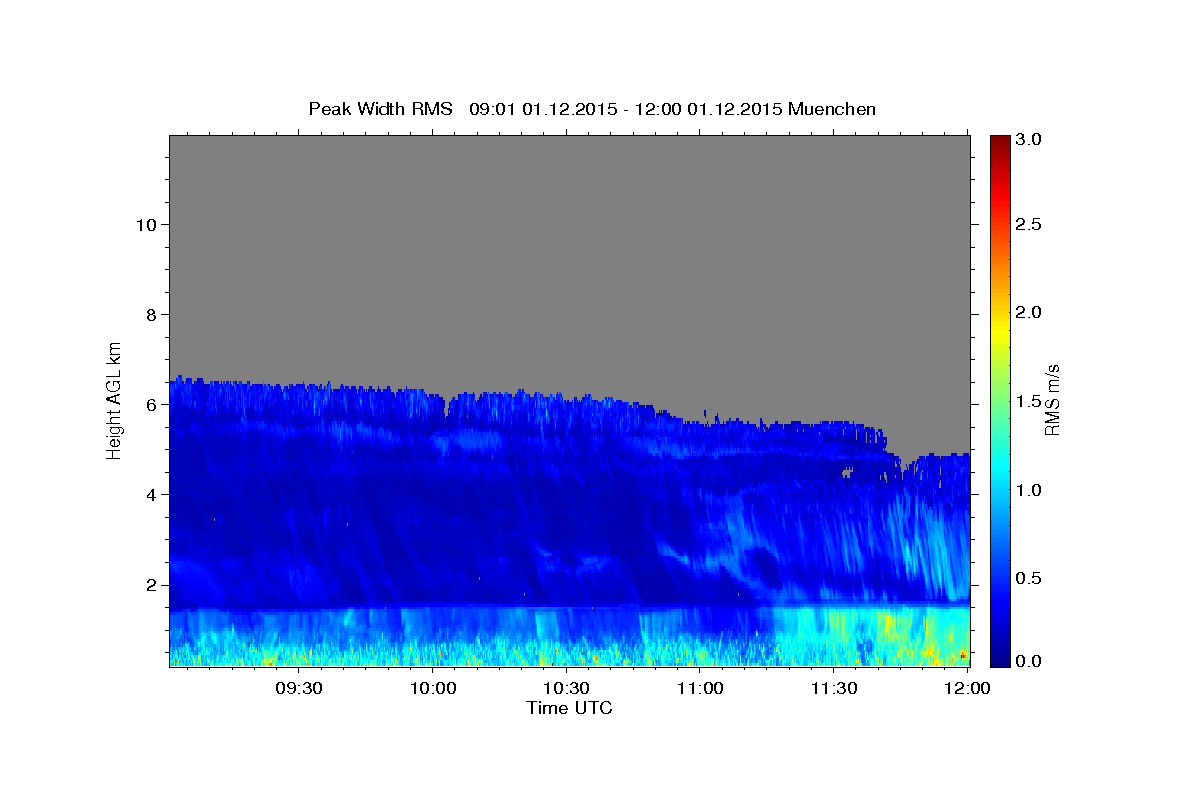The width and height of the screenshot is (1200, 800).
Task: Click the dark red top of the colorbar
Action: pos(1000,142)
